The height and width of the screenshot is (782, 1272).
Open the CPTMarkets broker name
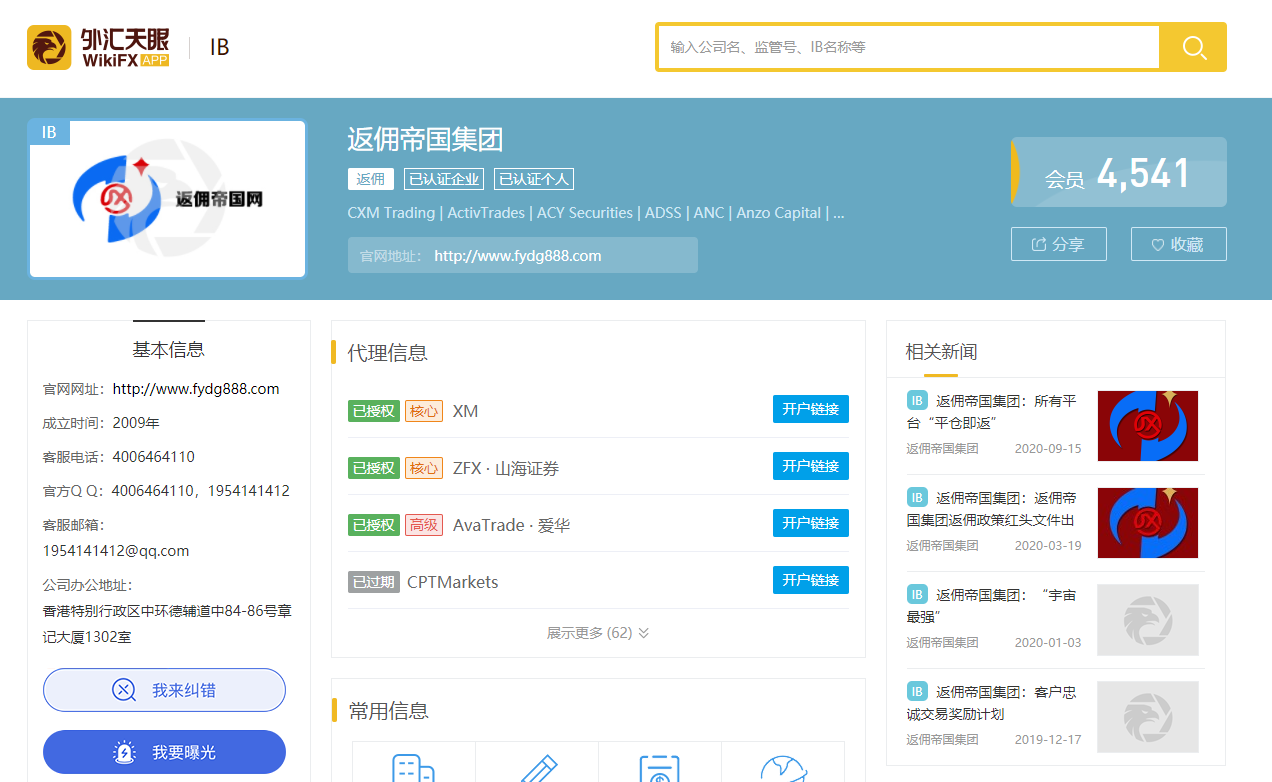tap(452, 582)
